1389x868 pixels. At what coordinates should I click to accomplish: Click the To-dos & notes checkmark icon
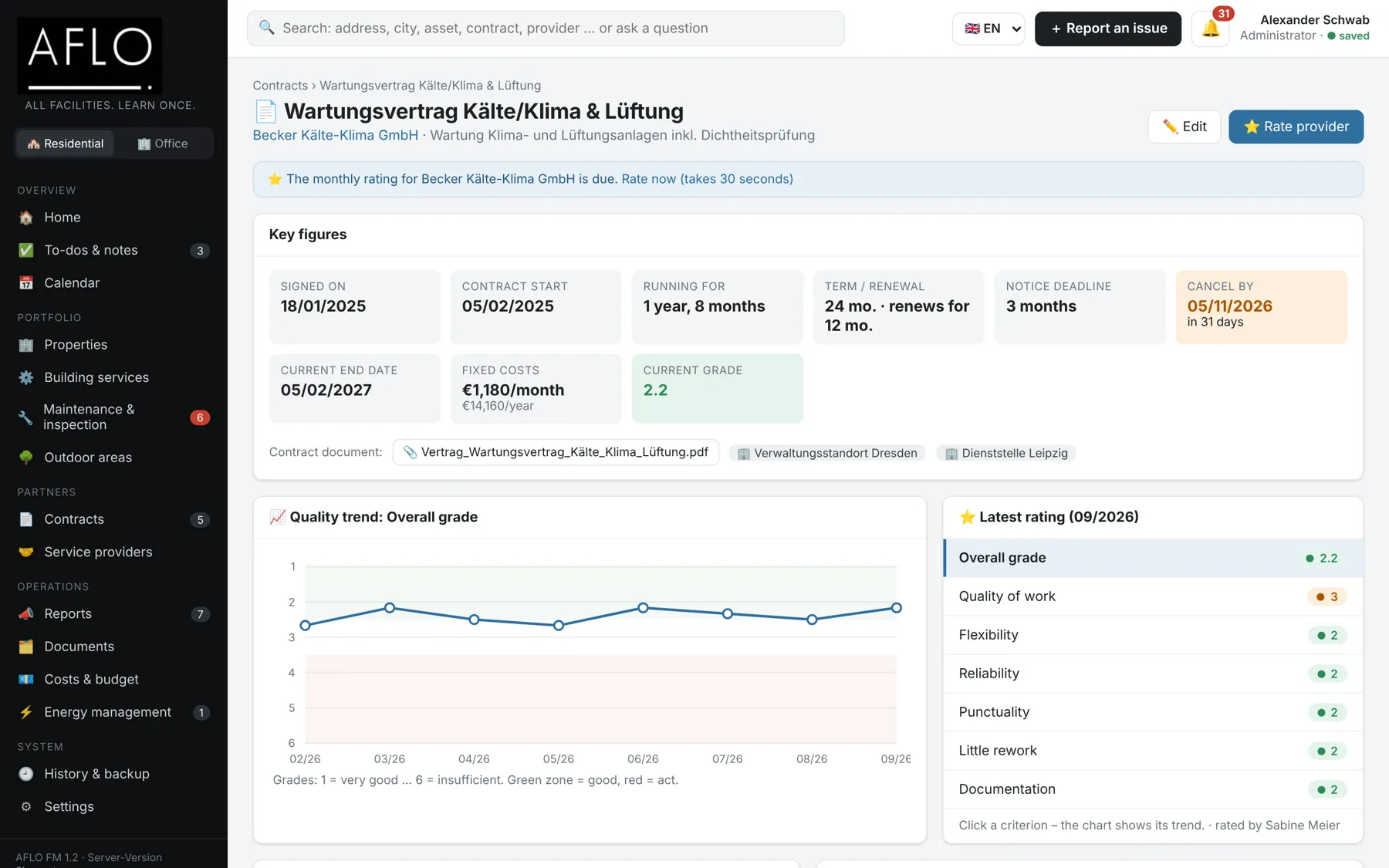click(26, 250)
